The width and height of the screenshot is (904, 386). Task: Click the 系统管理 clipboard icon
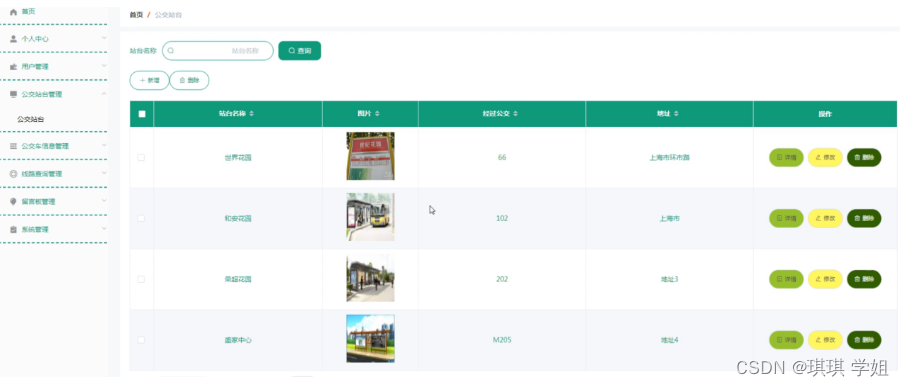click(14, 229)
